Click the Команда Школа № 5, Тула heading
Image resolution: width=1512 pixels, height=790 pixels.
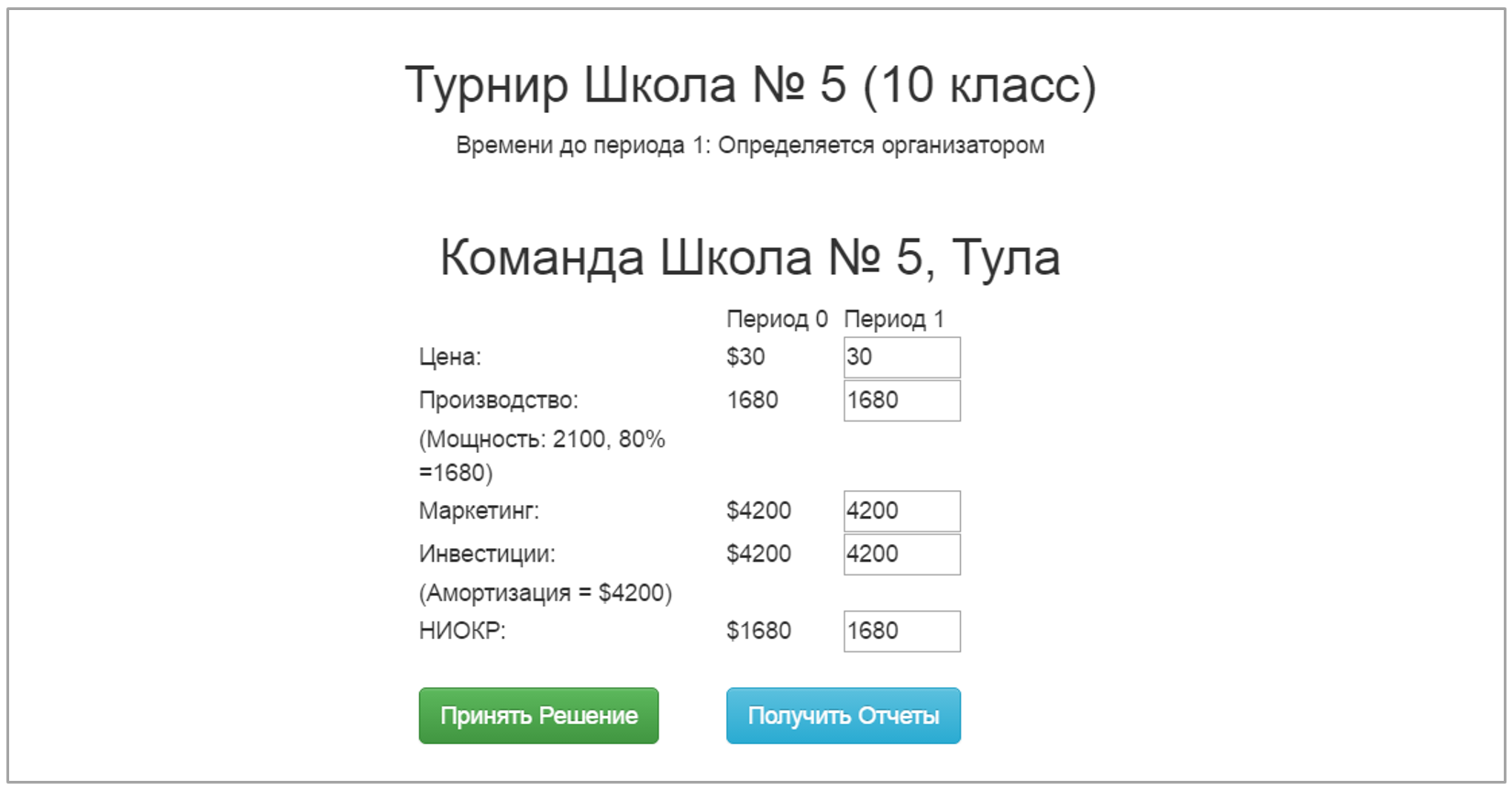click(x=750, y=257)
